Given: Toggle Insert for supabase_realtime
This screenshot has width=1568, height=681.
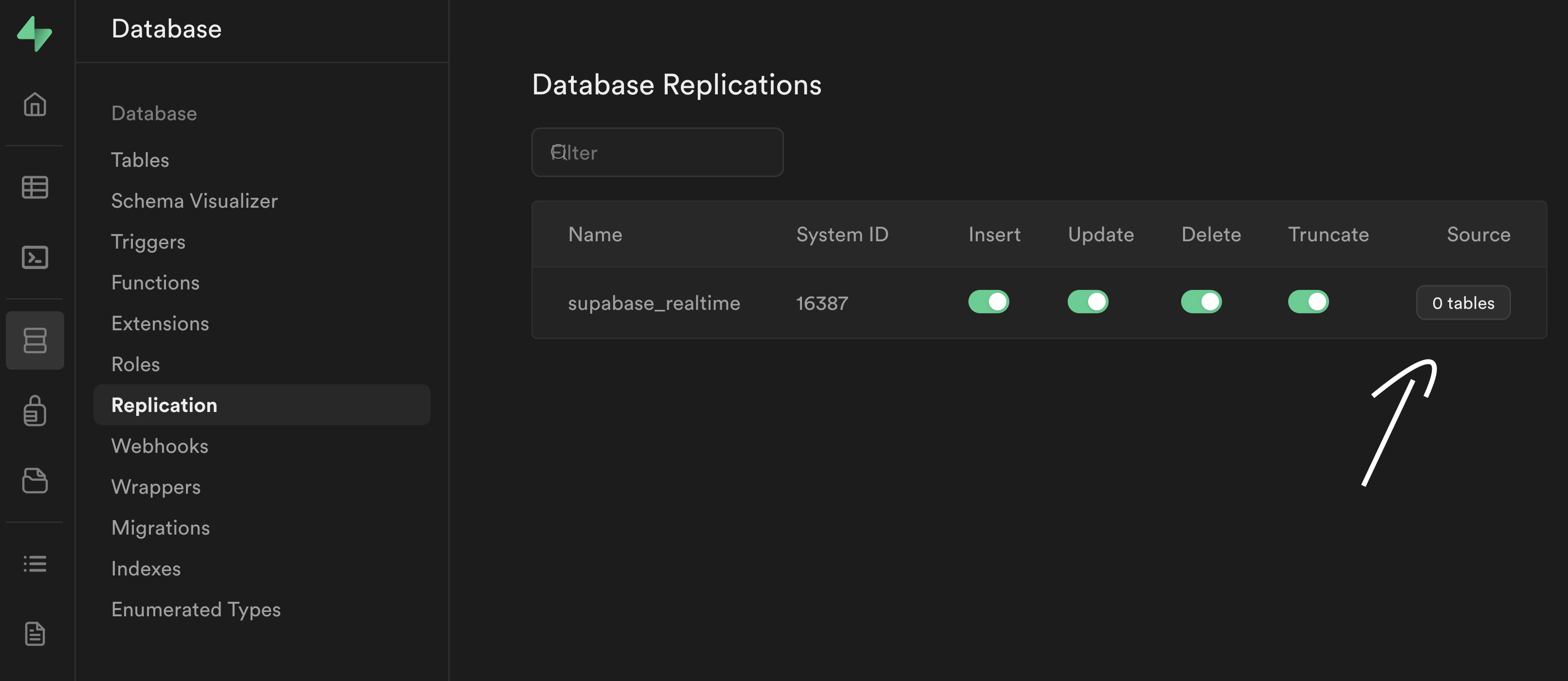Looking at the screenshot, I should (988, 302).
